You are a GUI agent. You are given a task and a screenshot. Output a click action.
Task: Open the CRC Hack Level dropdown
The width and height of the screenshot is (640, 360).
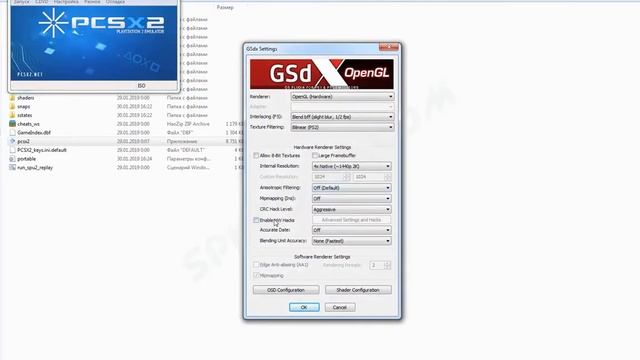pos(351,209)
